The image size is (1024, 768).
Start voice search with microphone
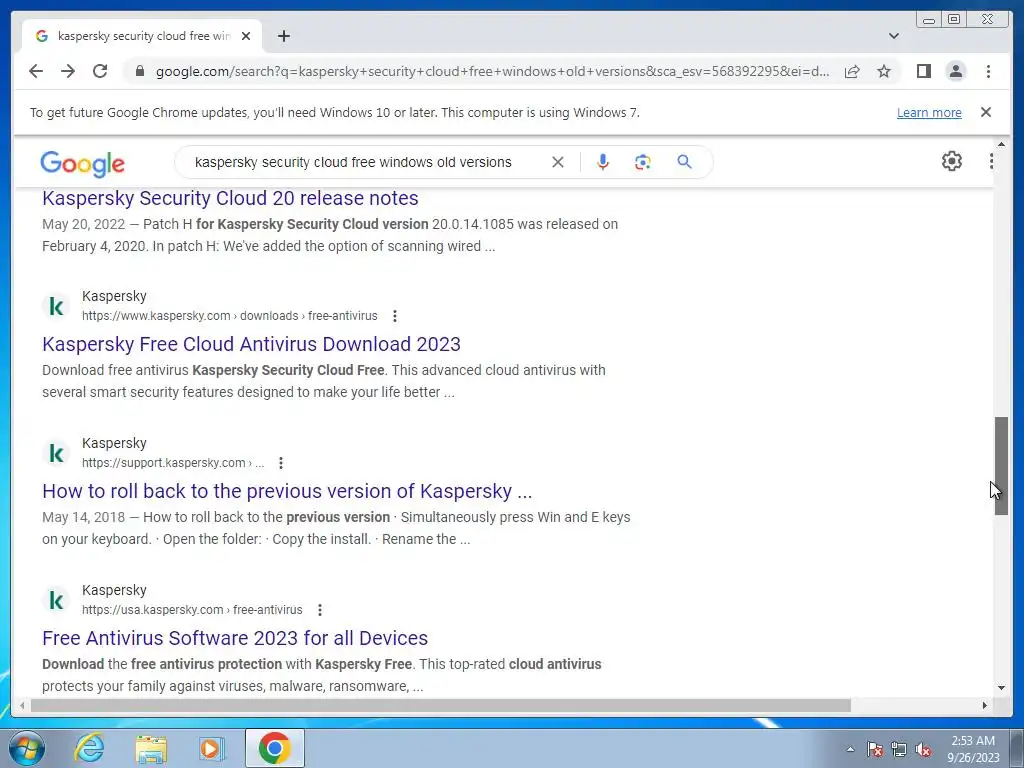click(x=603, y=162)
